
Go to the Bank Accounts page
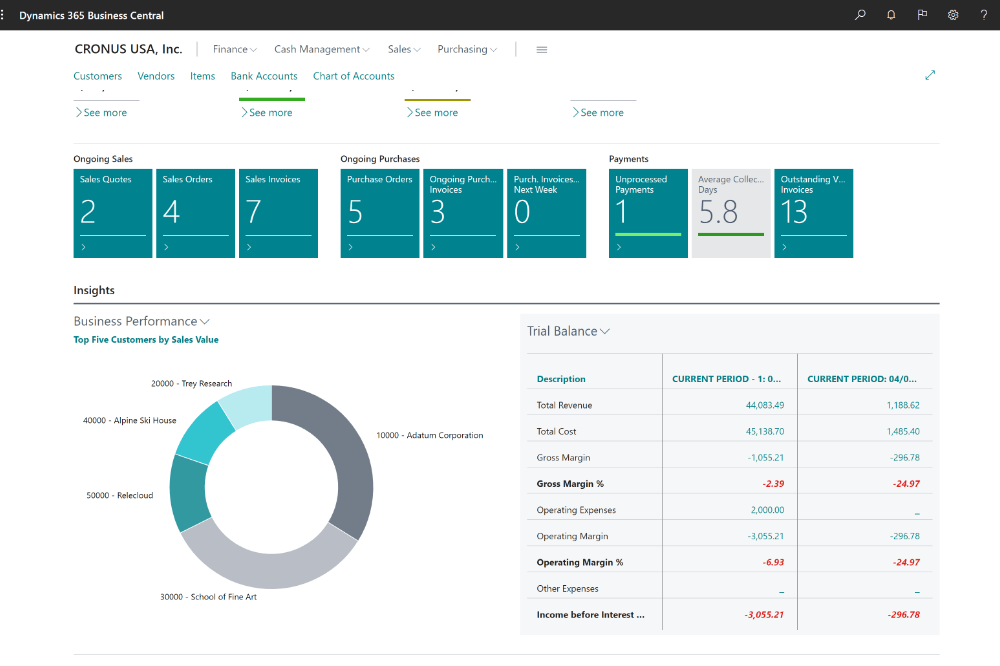pos(264,76)
